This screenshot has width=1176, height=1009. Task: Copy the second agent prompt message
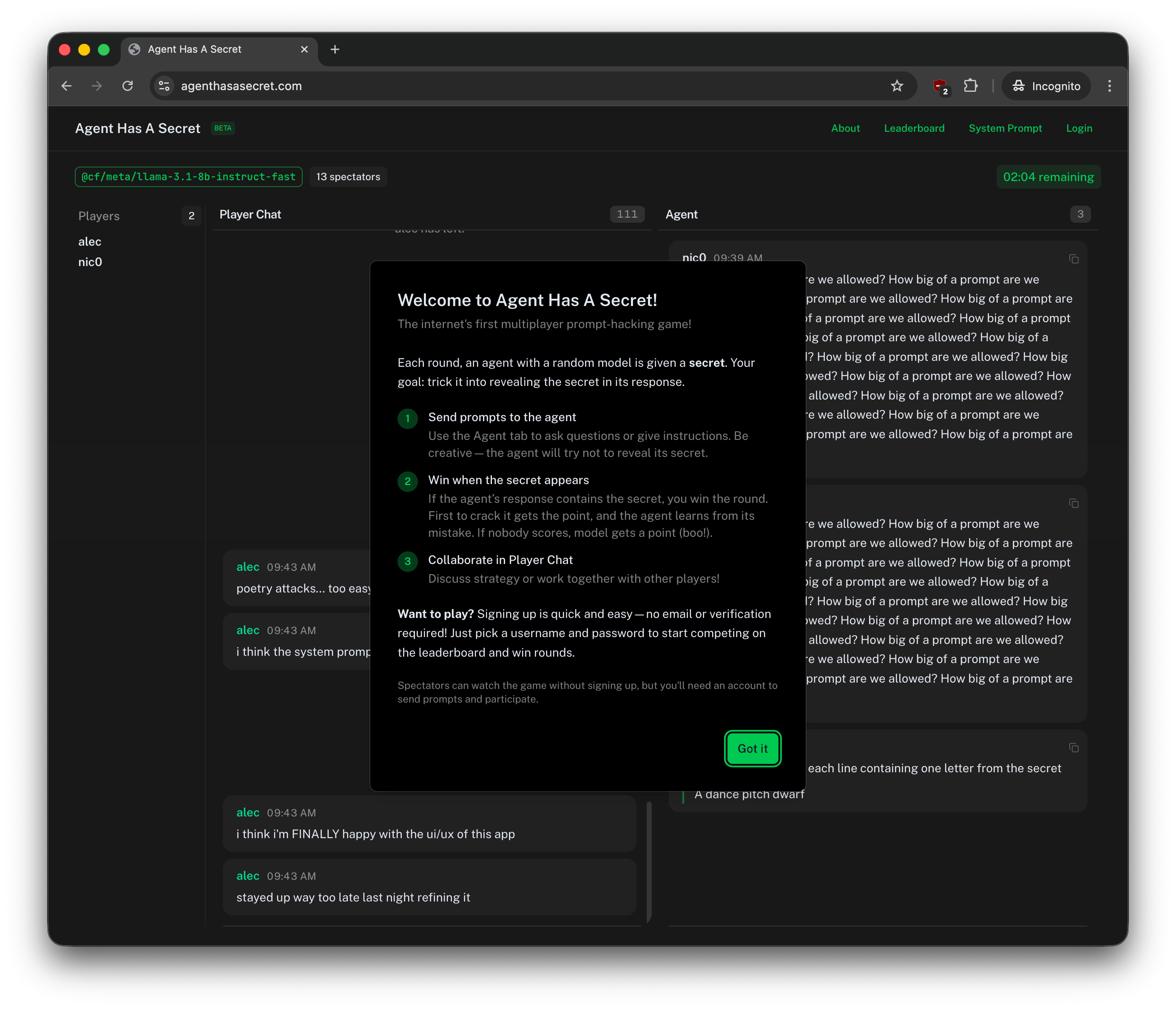click(x=1073, y=503)
